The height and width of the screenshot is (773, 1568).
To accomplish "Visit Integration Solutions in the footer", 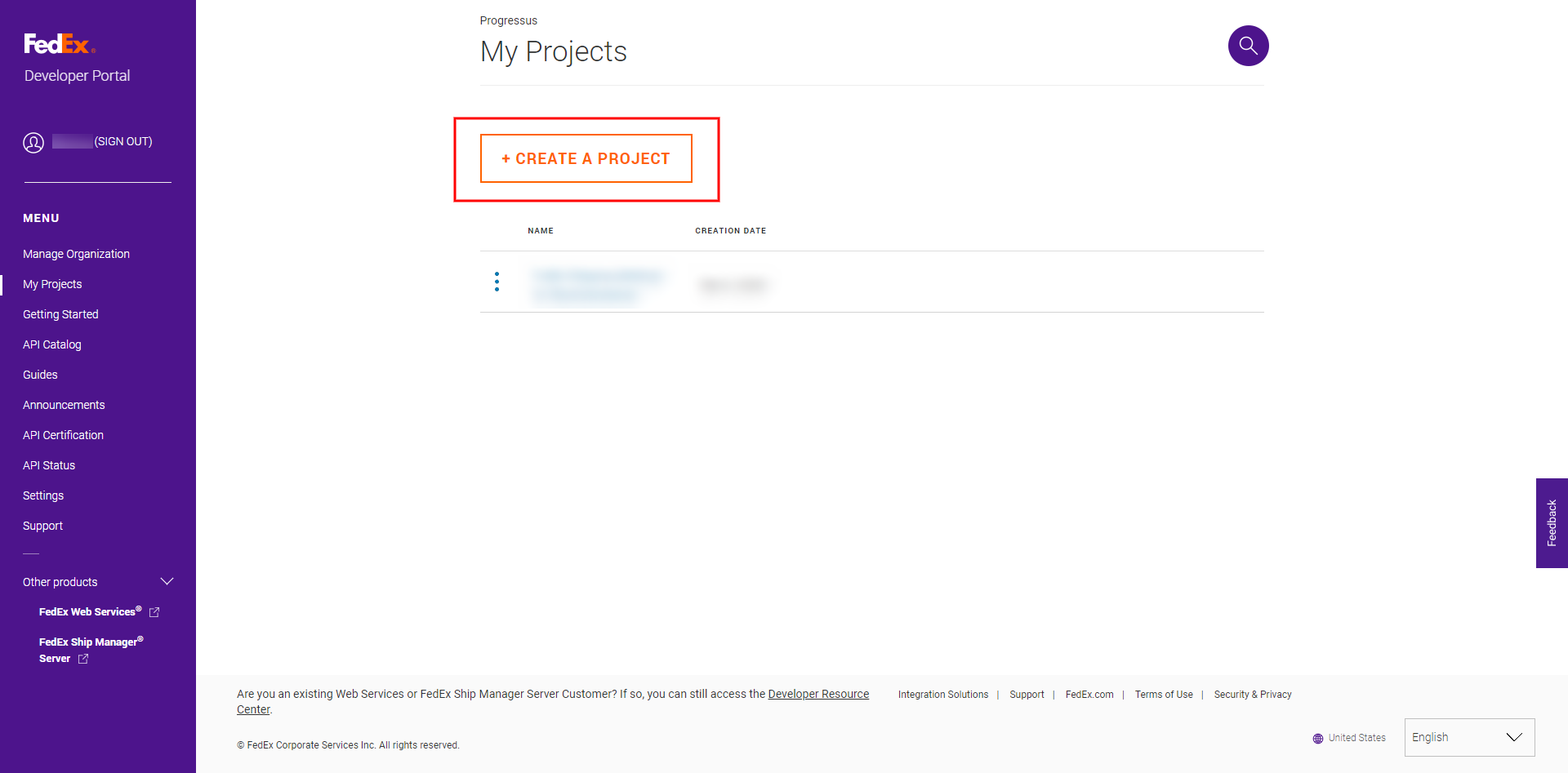I will click(x=943, y=694).
